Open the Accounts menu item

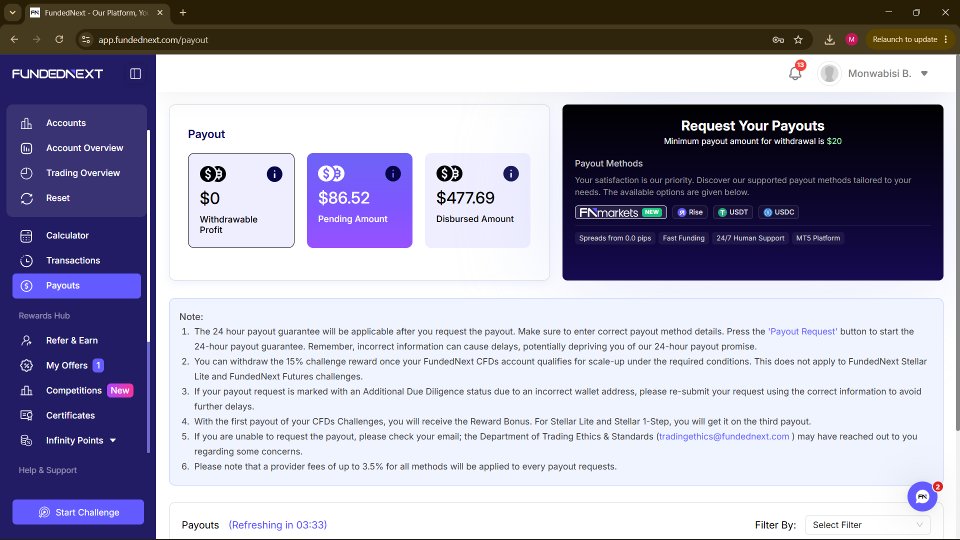(77, 123)
